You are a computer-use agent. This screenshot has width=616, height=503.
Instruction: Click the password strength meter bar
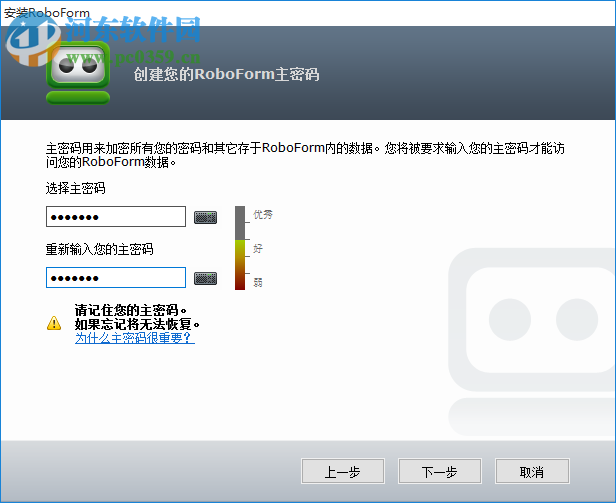240,248
